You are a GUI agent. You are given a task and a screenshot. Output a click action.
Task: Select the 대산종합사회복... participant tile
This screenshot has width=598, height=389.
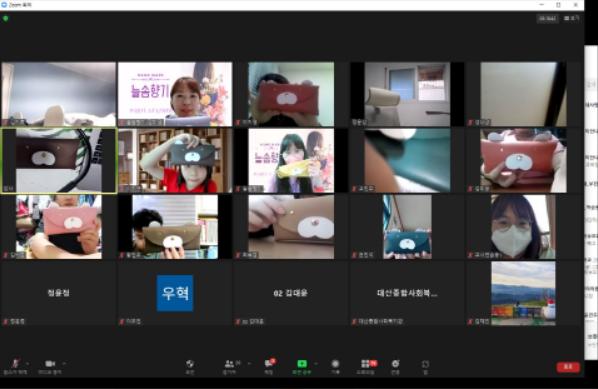(407, 293)
